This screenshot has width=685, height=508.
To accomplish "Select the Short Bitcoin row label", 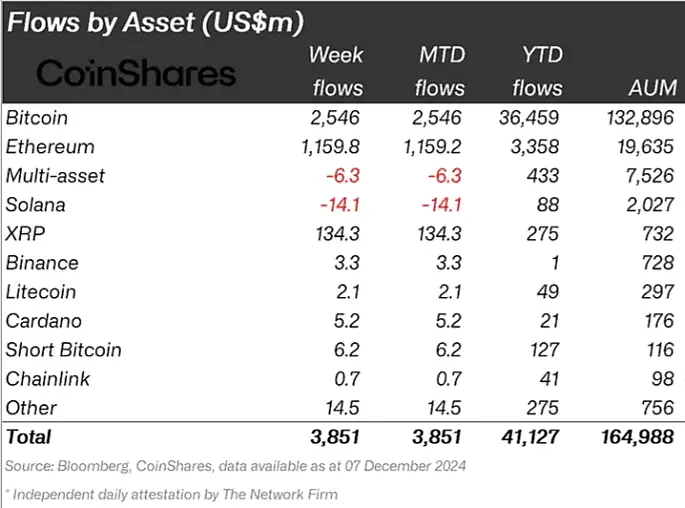I will [x=63, y=350].
